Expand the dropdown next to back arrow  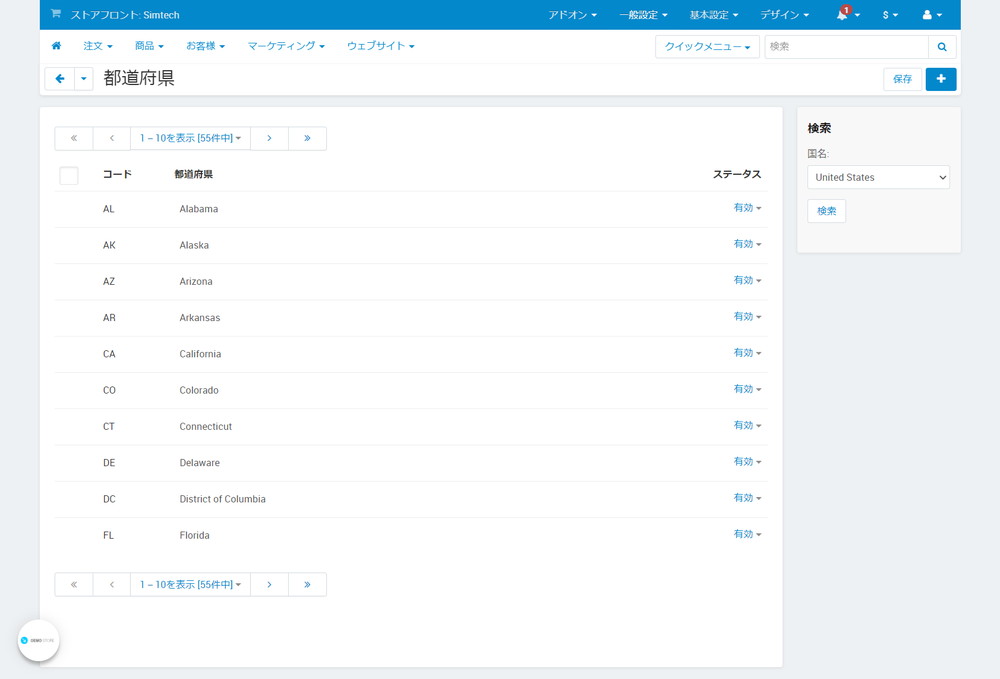84,79
